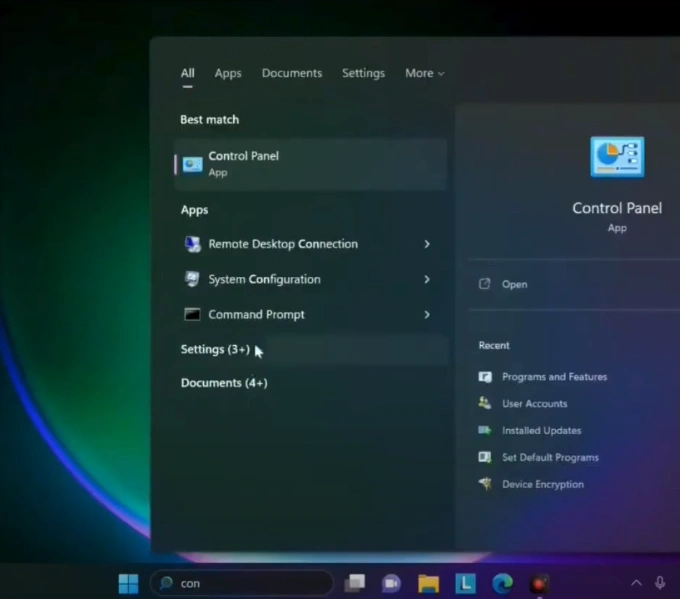Open the Control Panel best match result
This screenshot has width=680, height=599.
click(x=311, y=164)
